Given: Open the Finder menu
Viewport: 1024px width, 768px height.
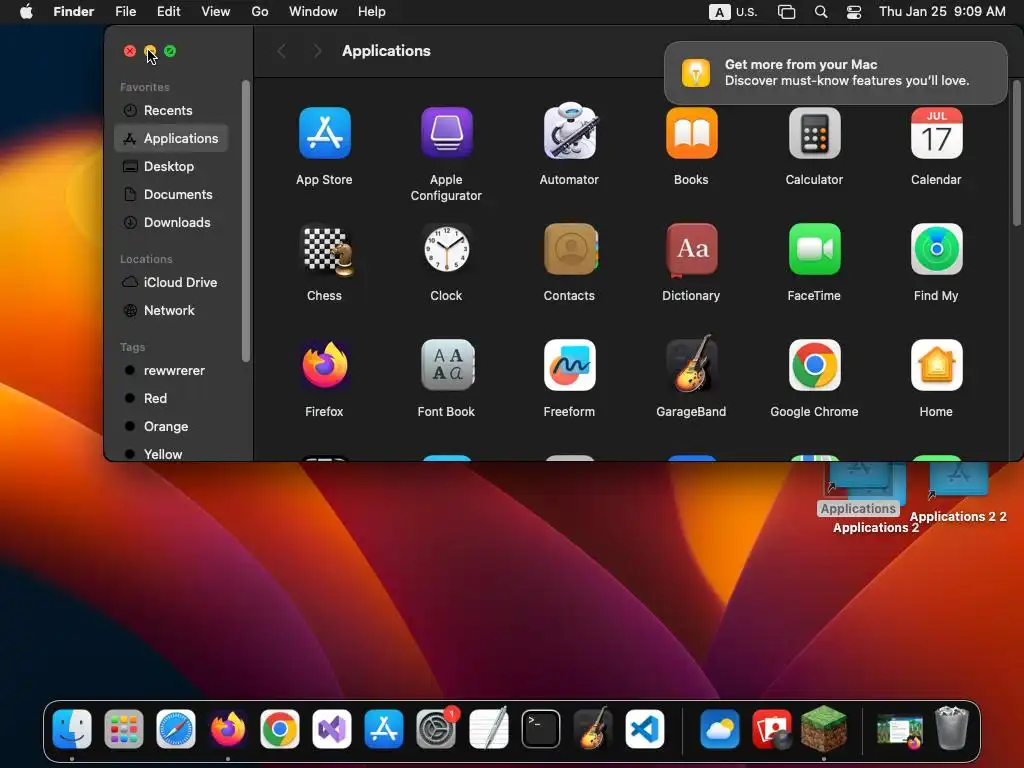Looking at the screenshot, I should 73,12.
